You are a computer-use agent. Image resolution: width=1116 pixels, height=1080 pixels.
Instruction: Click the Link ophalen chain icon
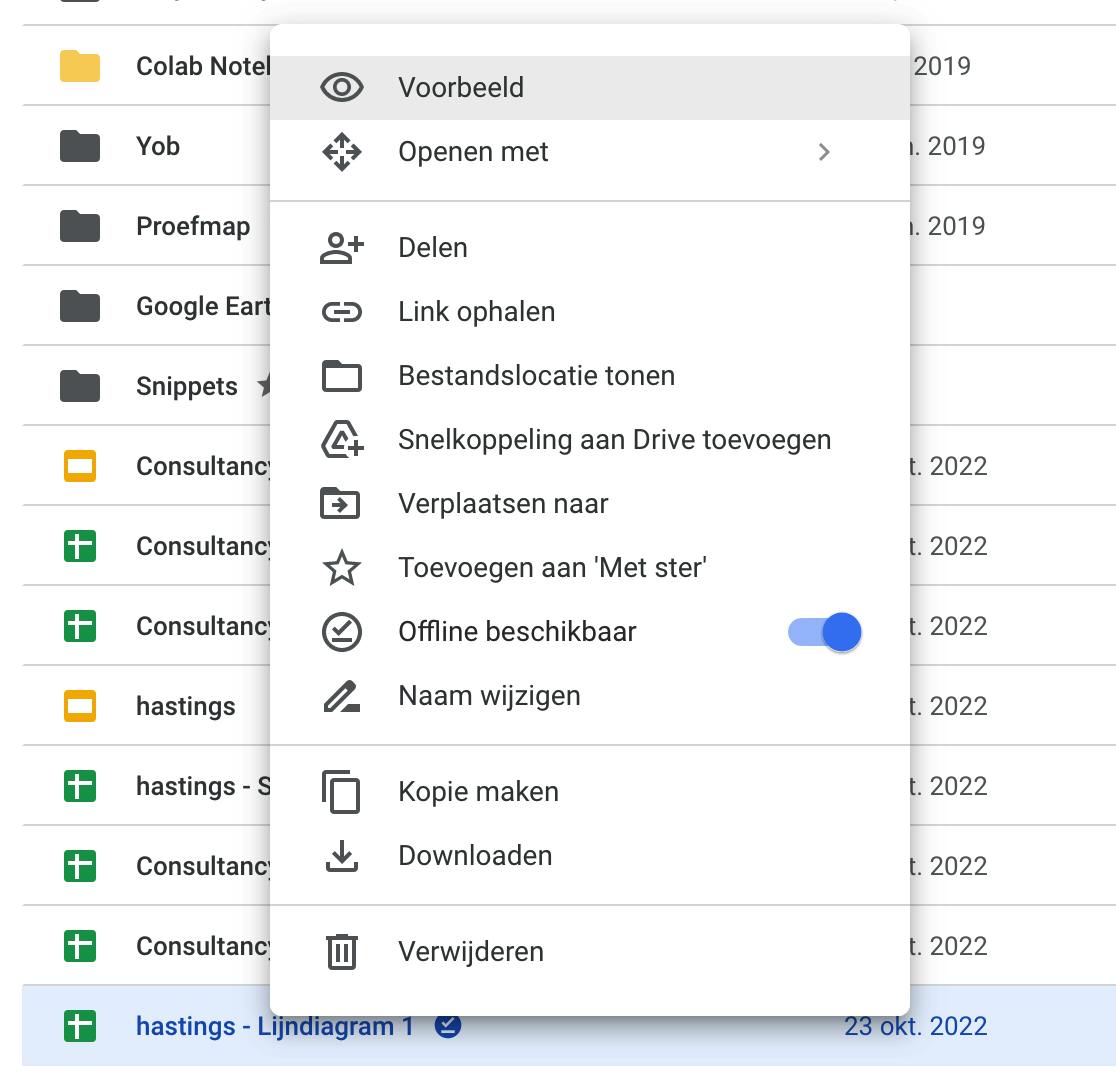coord(342,312)
